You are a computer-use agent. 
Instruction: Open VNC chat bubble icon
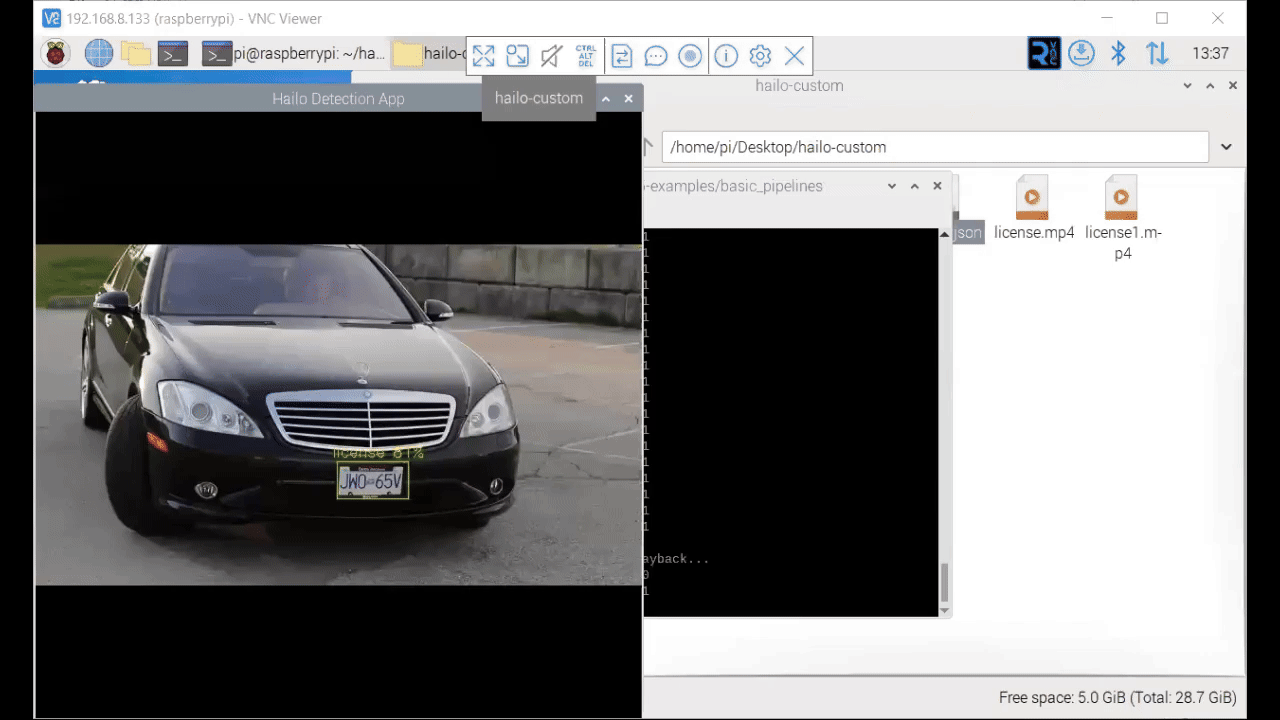coord(655,56)
